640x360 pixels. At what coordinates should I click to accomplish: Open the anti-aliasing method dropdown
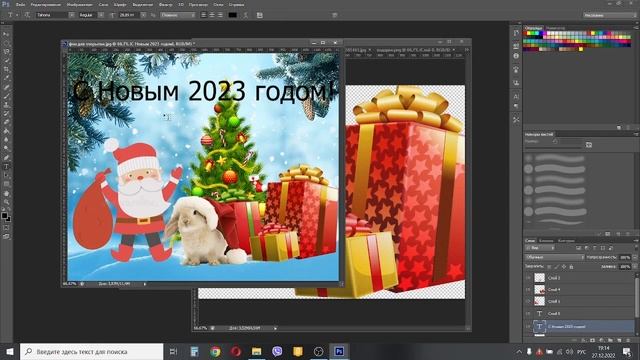pos(178,15)
